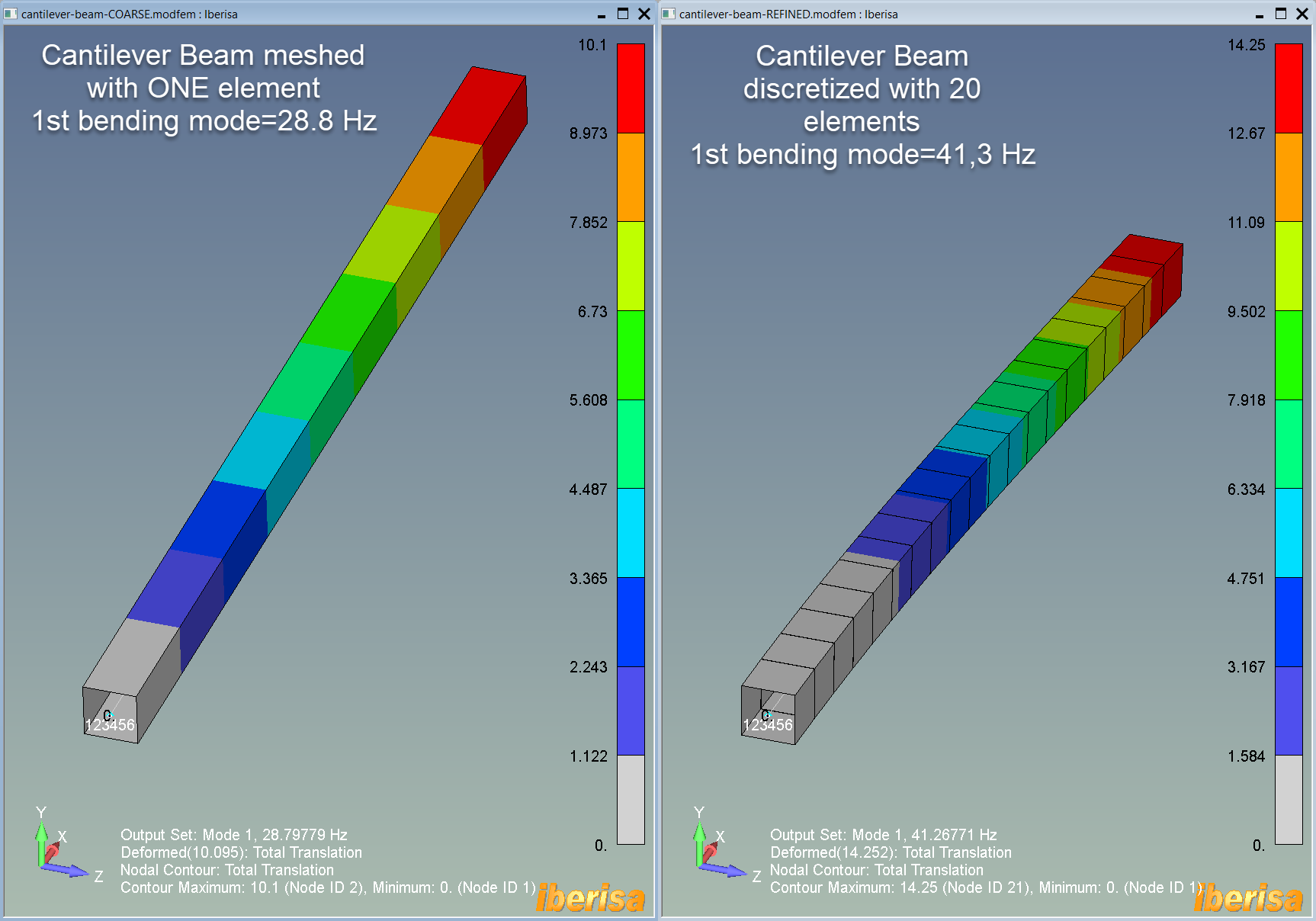Maximize the cantilever-beam-COARSE window

click(623, 14)
